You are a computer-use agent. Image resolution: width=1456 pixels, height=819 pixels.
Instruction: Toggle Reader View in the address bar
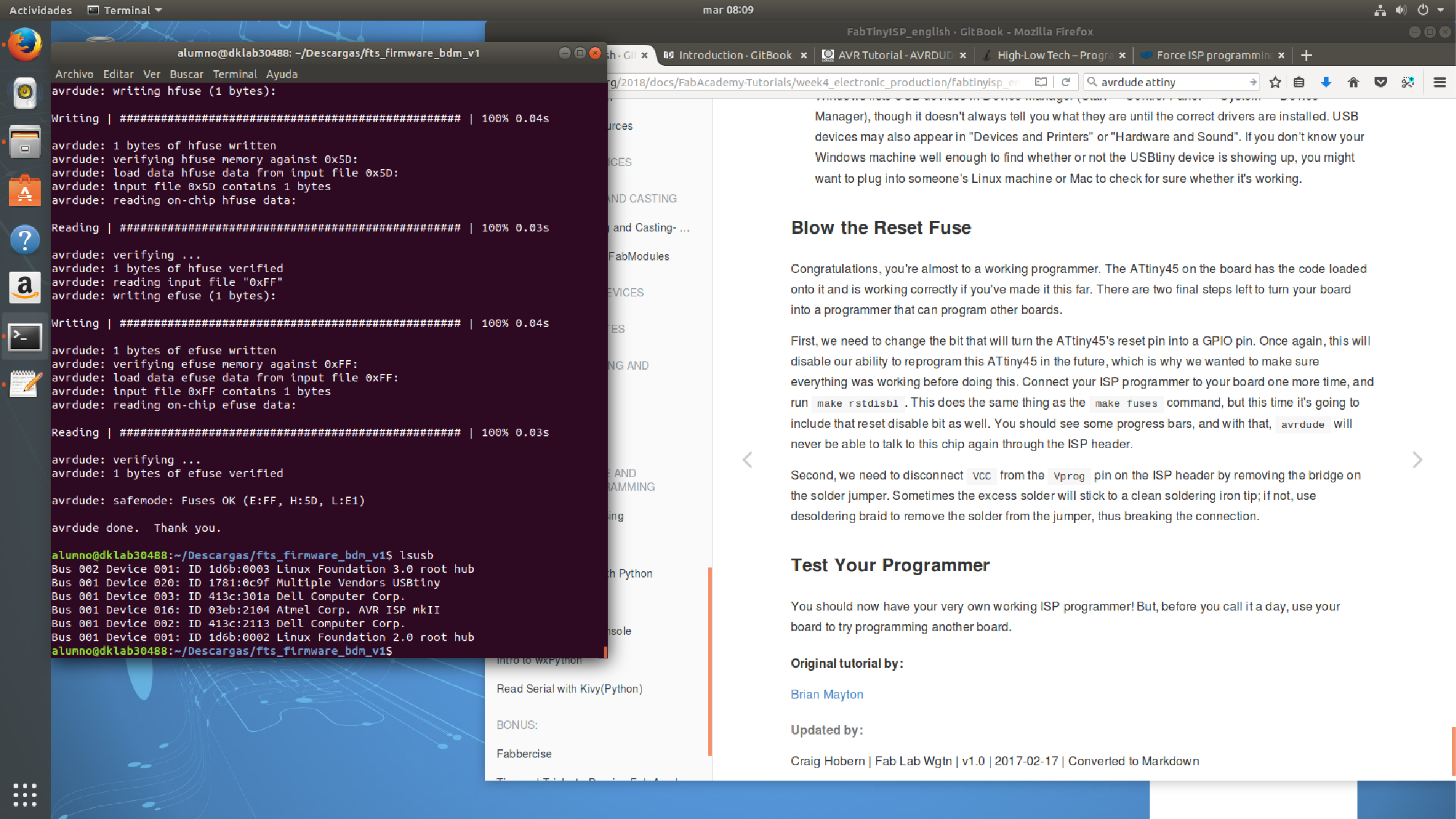click(x=1041, y=82)
